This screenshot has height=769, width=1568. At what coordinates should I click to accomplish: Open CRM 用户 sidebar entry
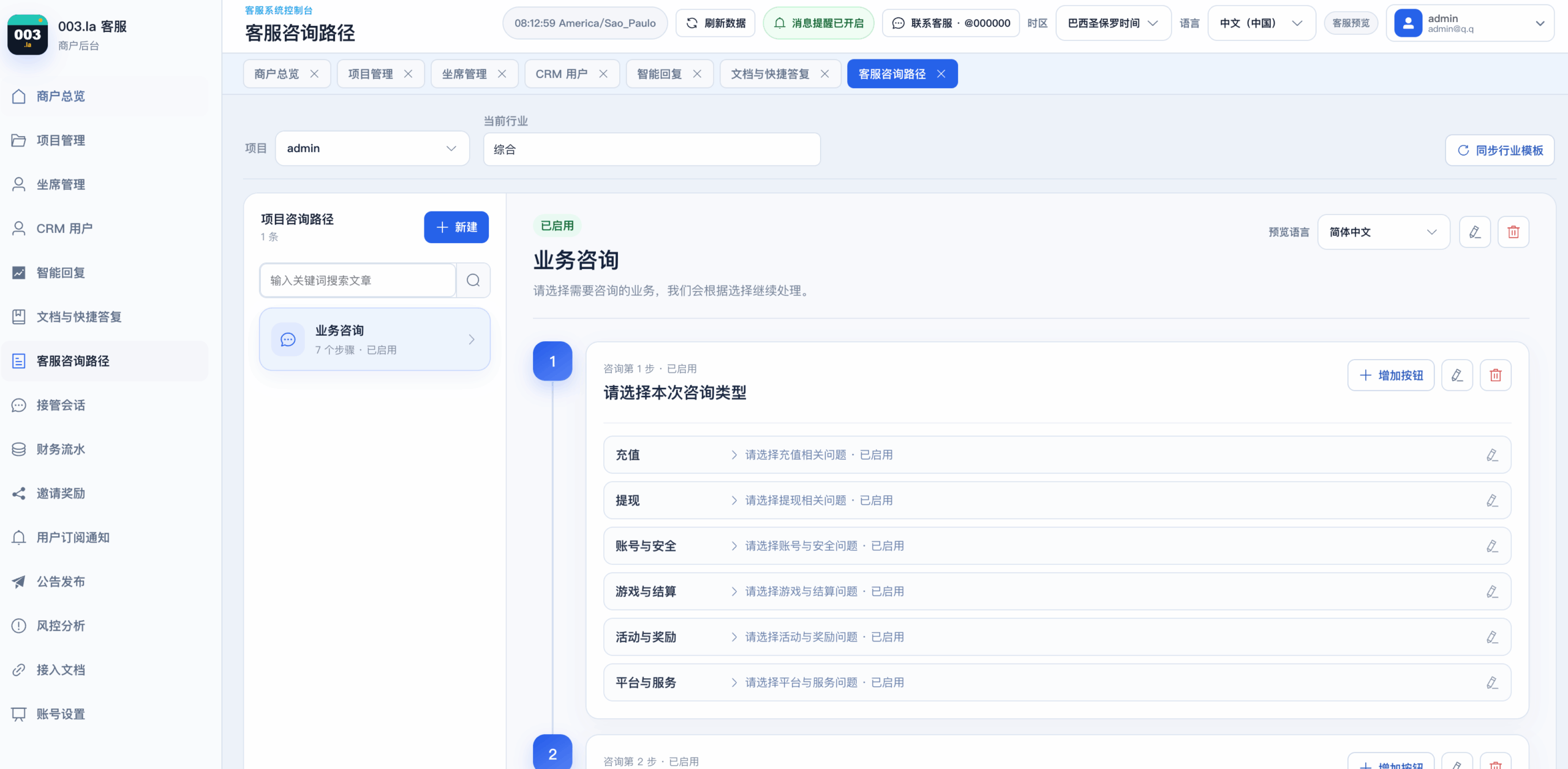(x=104, y=229)
